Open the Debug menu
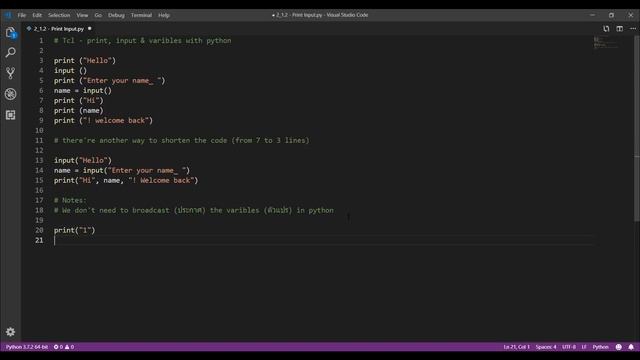 (116, 15)
